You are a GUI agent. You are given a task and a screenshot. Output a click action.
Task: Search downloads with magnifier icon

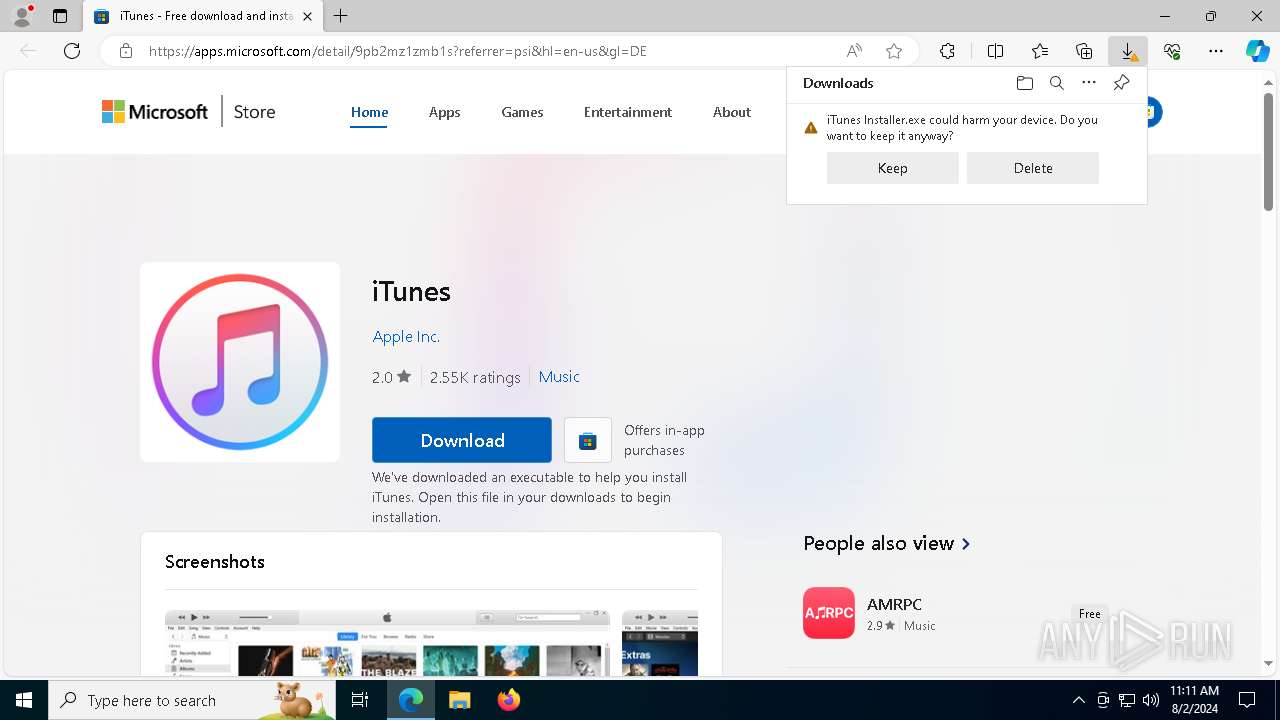pyautogui.click(x=1057, y=83)
